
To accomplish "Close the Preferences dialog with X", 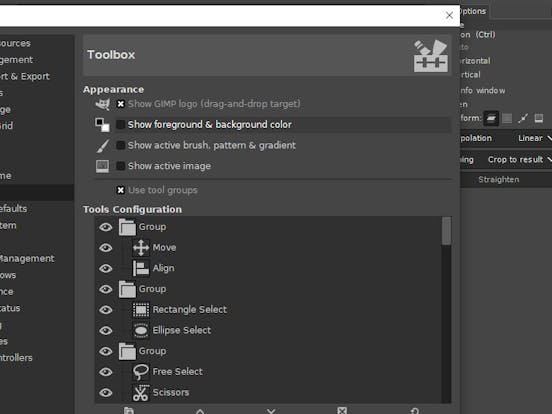I will (x=449, y=15).
